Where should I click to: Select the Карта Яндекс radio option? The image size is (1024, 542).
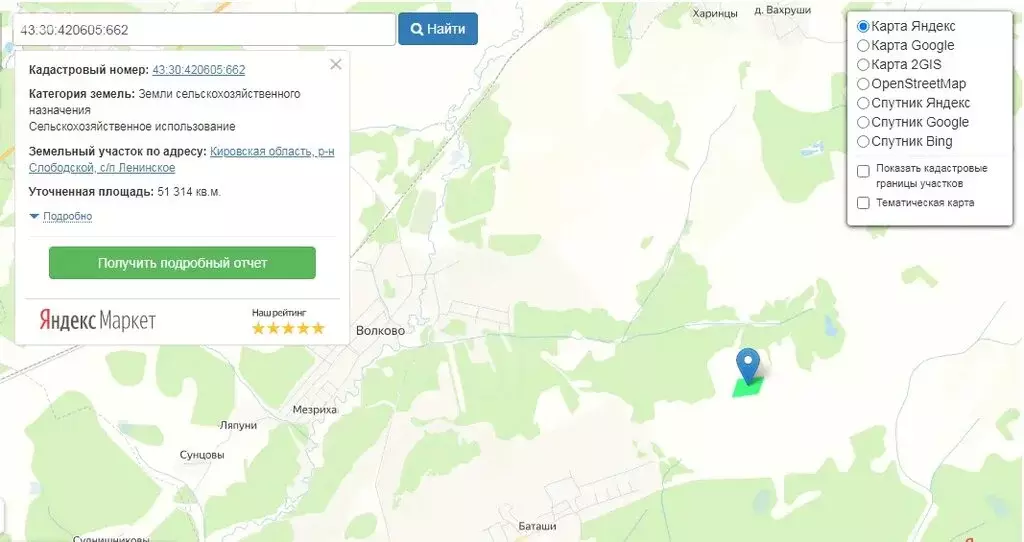click(x=863, y=26)
